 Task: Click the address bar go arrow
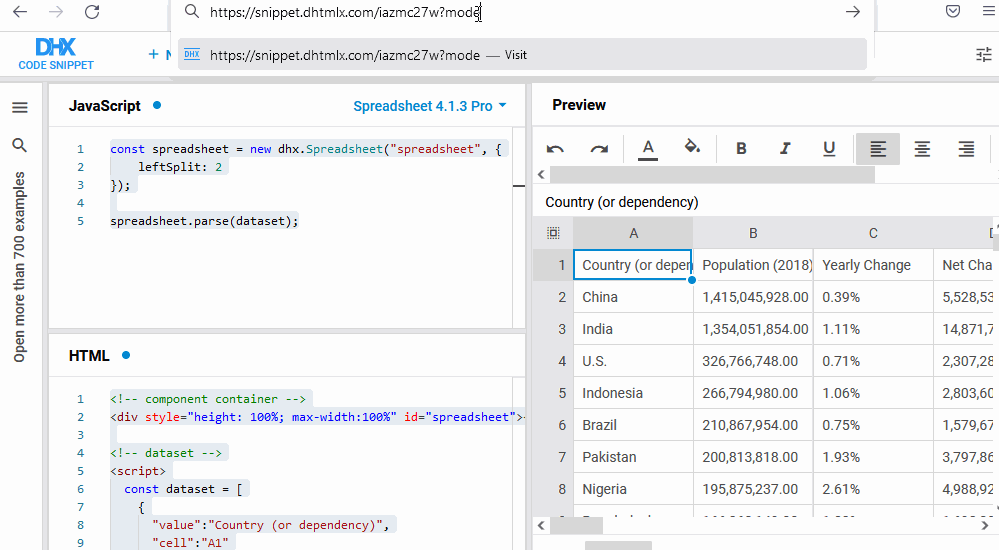pos(852,12)
